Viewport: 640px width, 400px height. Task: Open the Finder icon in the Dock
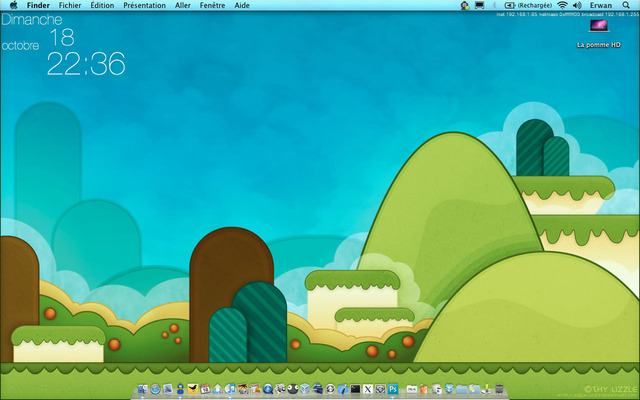pos(142,389)
